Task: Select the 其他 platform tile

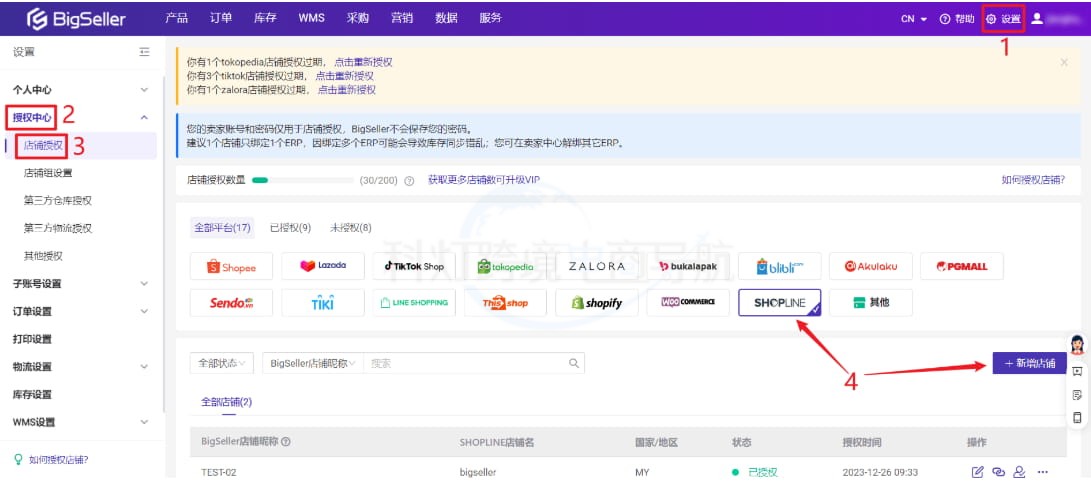Action: pos(870,303)
